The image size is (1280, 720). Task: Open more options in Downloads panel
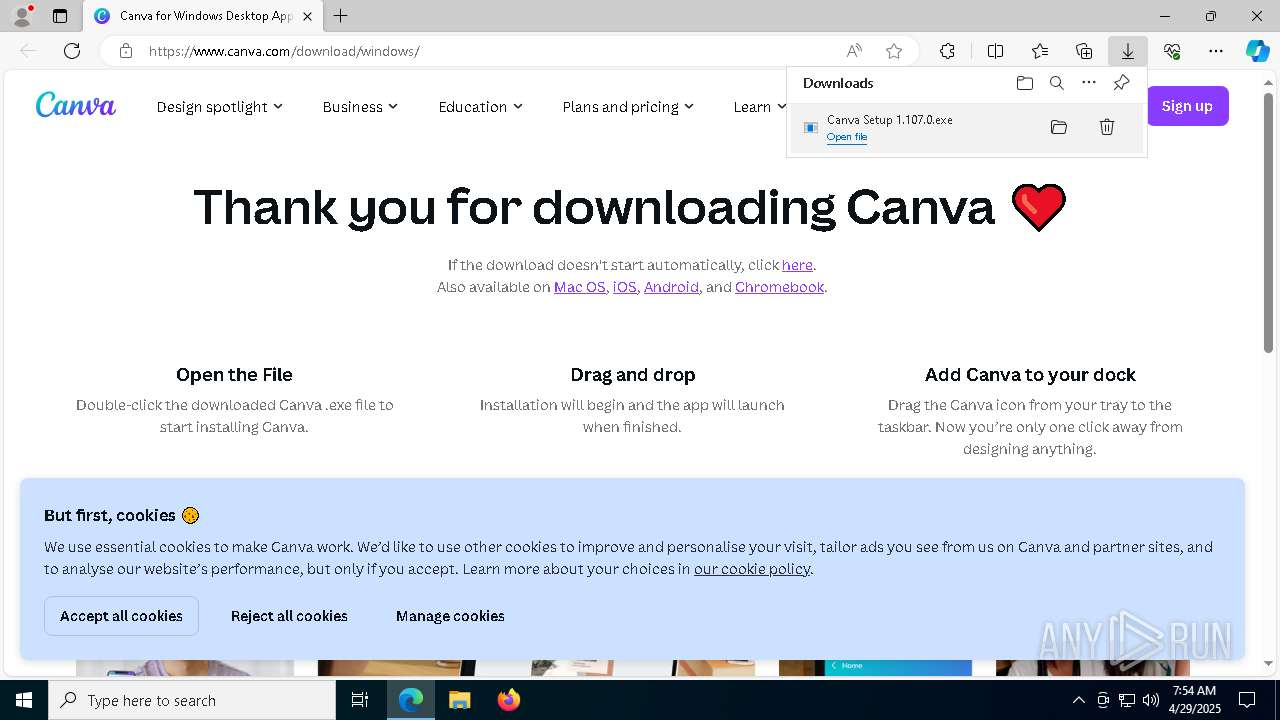1089,83
